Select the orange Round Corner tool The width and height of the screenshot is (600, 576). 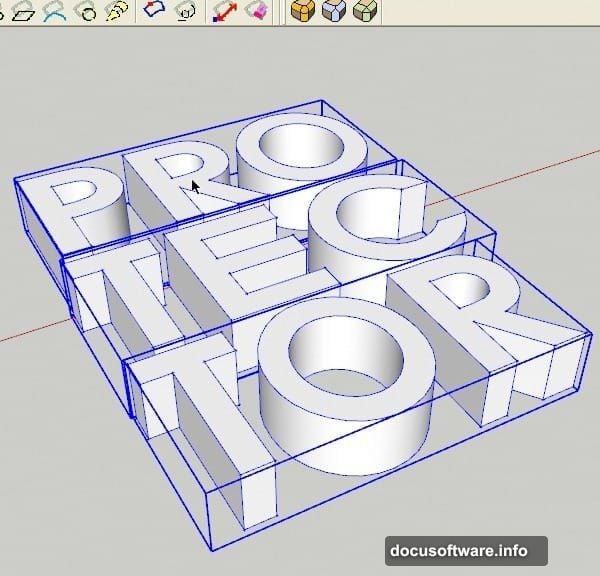tap(303, 11)
